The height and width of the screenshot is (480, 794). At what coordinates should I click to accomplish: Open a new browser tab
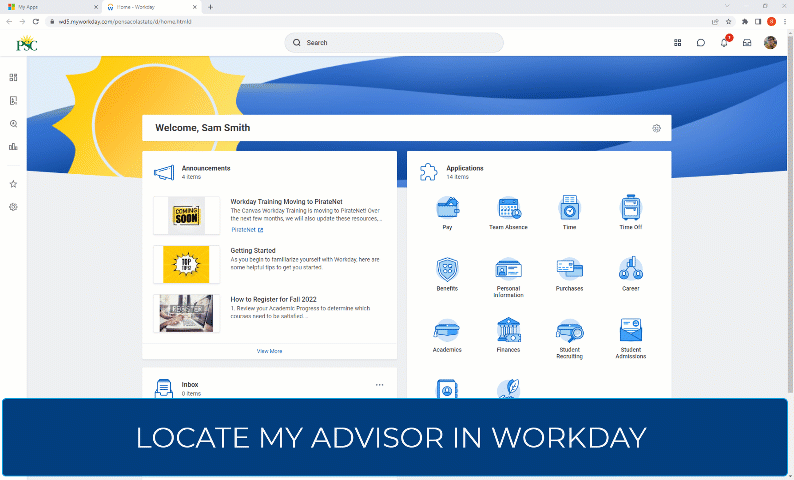point(210,7)
